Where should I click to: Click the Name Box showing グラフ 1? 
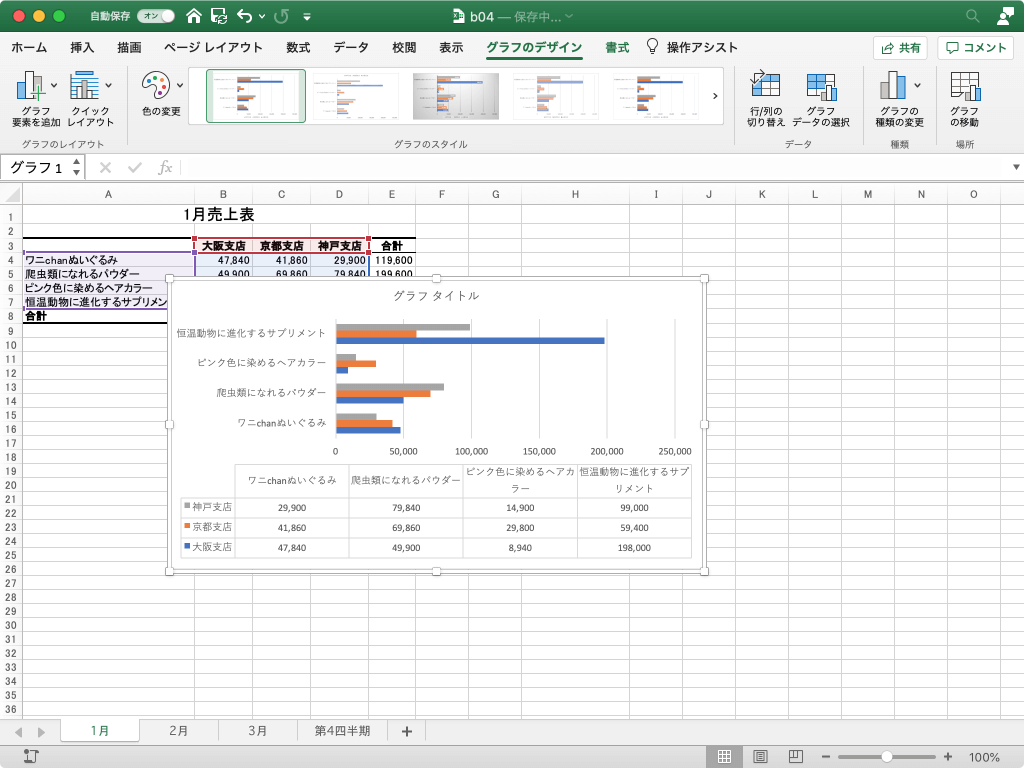[37, 168]
